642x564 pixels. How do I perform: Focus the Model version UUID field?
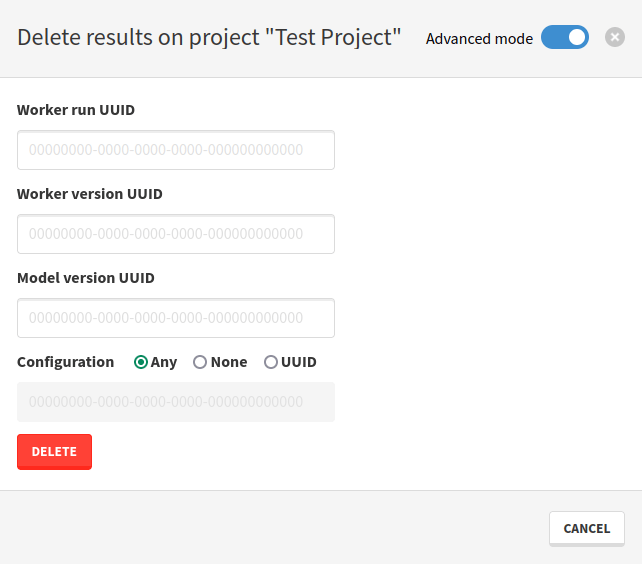pos(176,318)
